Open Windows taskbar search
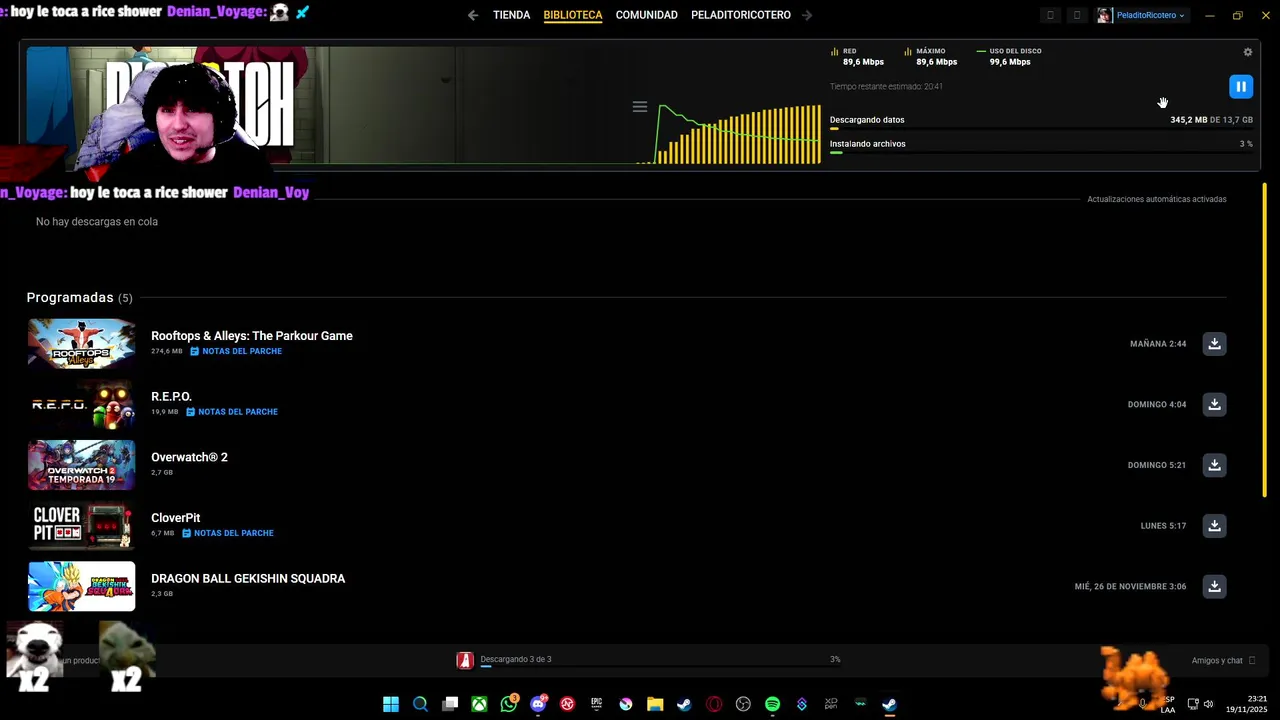1280x720 pixels. (420, 704)
